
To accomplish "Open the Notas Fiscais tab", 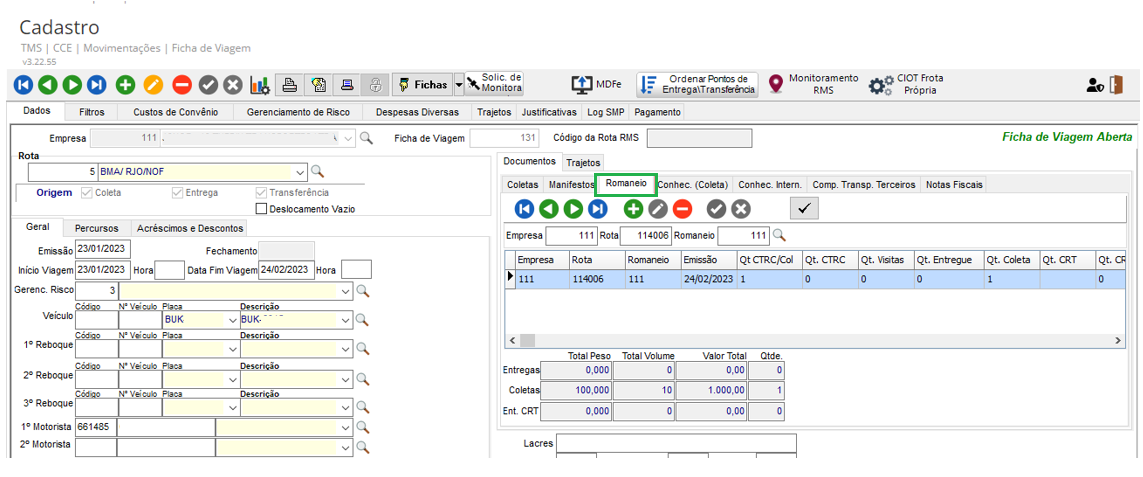I will [x=954, y=184].
